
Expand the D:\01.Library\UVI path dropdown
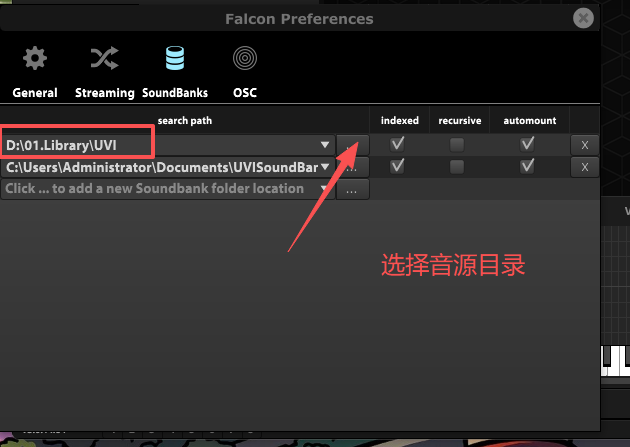tap(325, 145)
